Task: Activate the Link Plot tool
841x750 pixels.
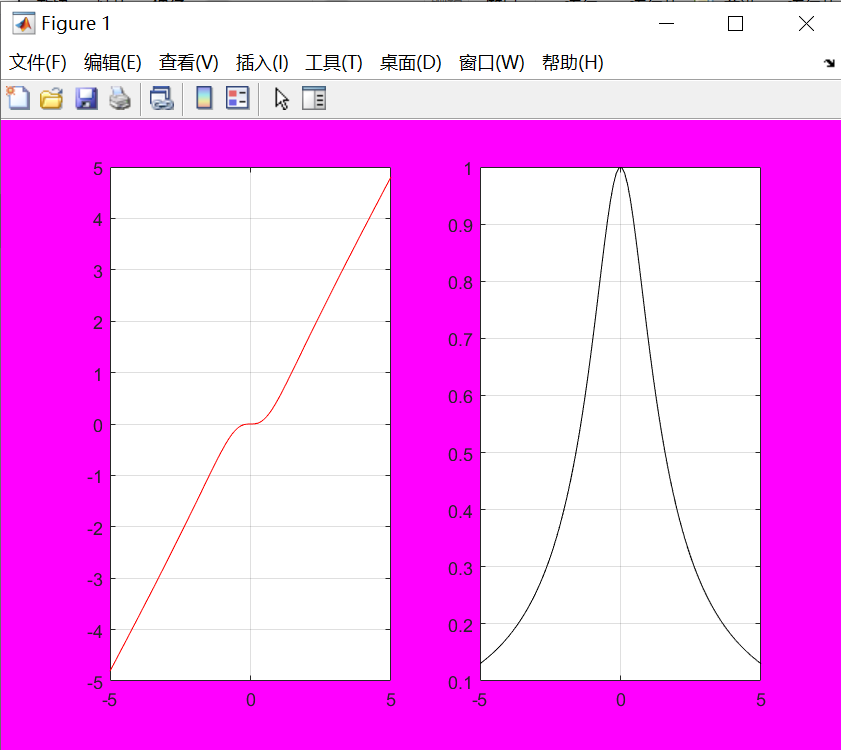Action: pyautogui.click(x=161, y=98)
